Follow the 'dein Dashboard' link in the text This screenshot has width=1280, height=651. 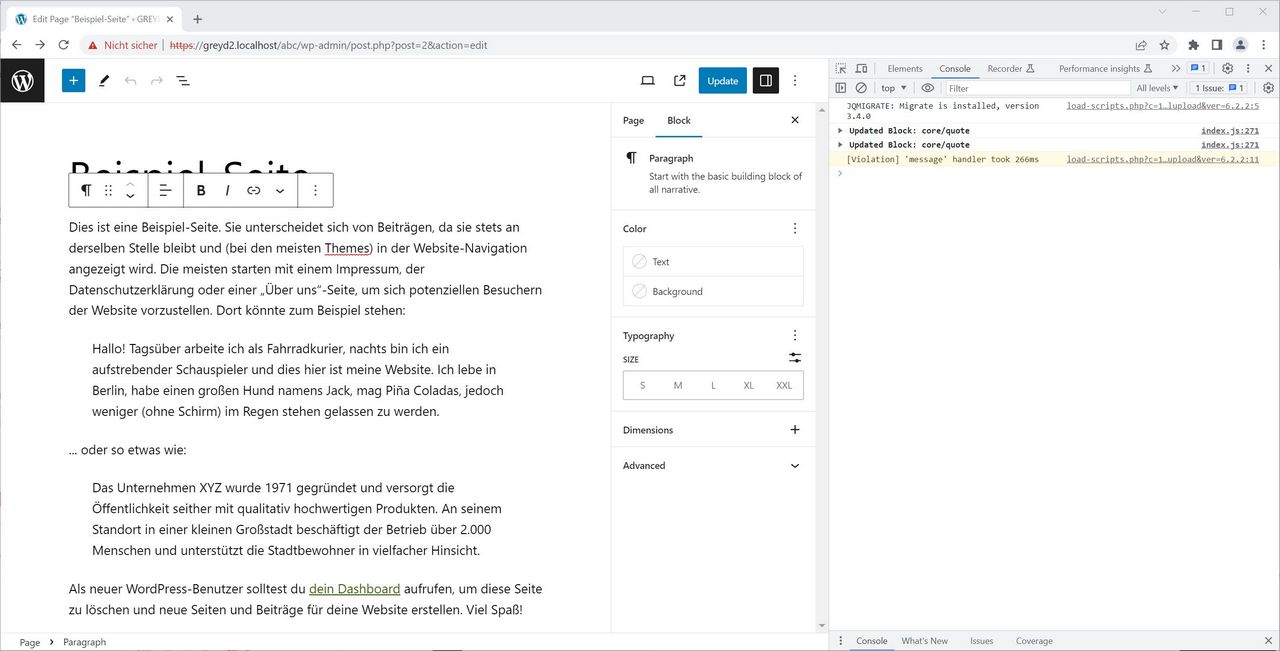point(354,589)
